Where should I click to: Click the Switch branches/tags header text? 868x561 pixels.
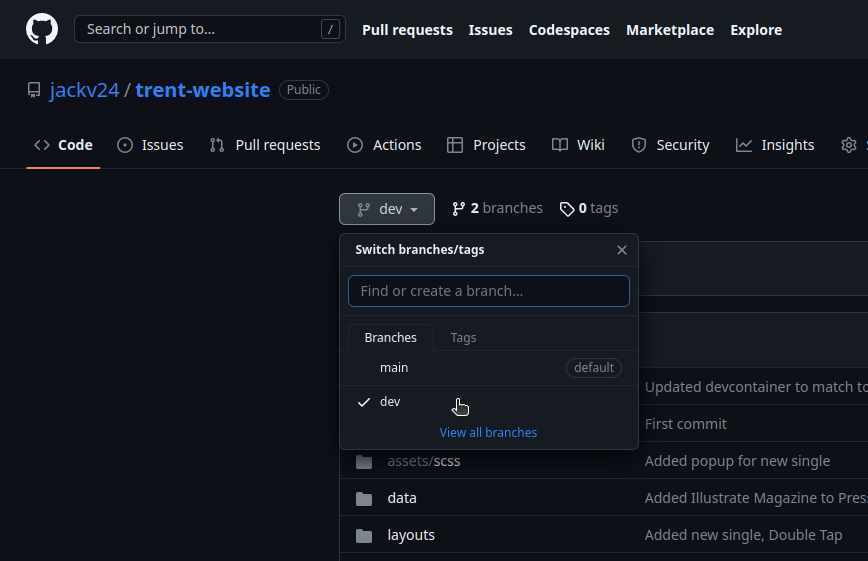click(420, 250)
